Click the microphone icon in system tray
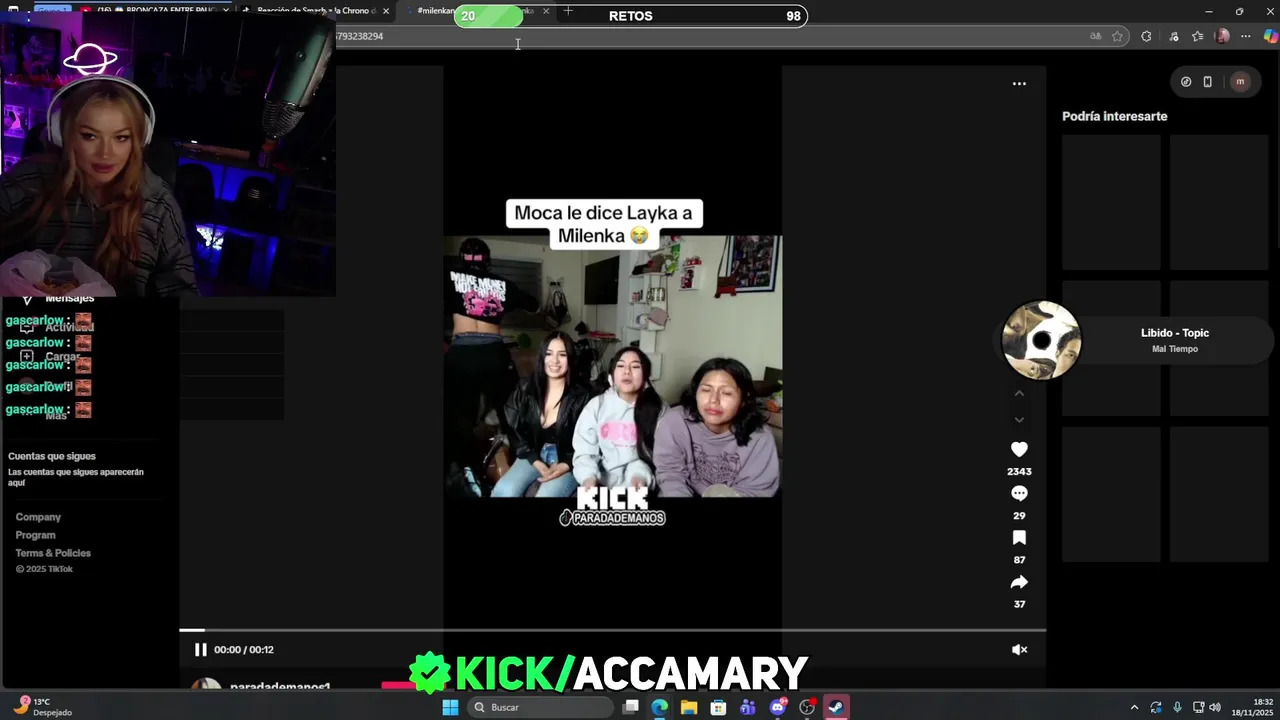The image size is (1280, 720). click(x=1177, y=707)
